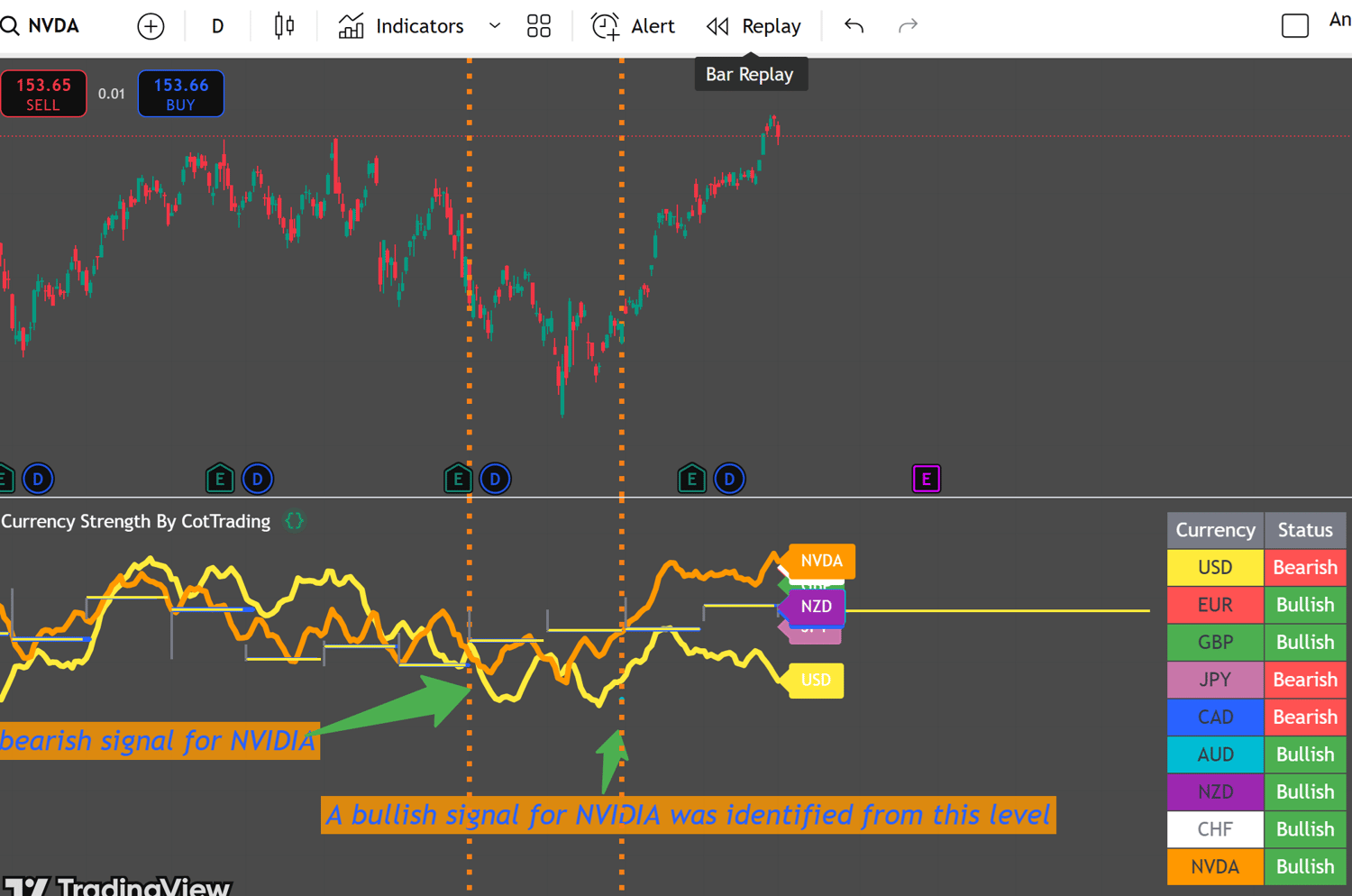
Task: Click the red EUR currency cell
Action: (1215, 605)
